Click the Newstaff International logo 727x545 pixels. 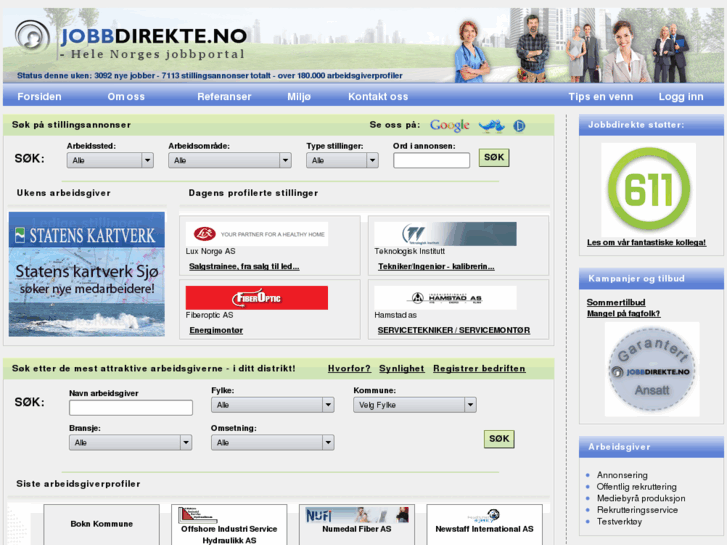click(485, 516)
